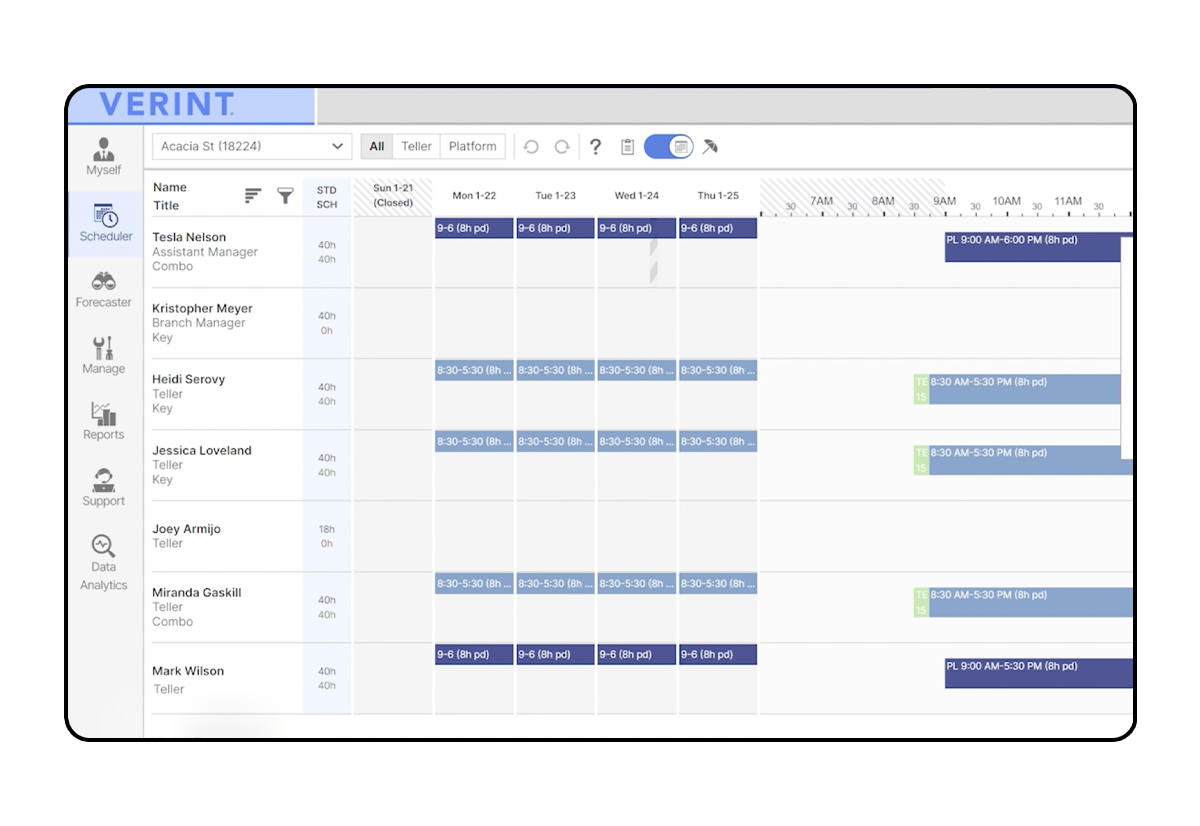Select the Forecaster sidebar icon
This screenshot has width=1200, height=826.
[103, 290]
